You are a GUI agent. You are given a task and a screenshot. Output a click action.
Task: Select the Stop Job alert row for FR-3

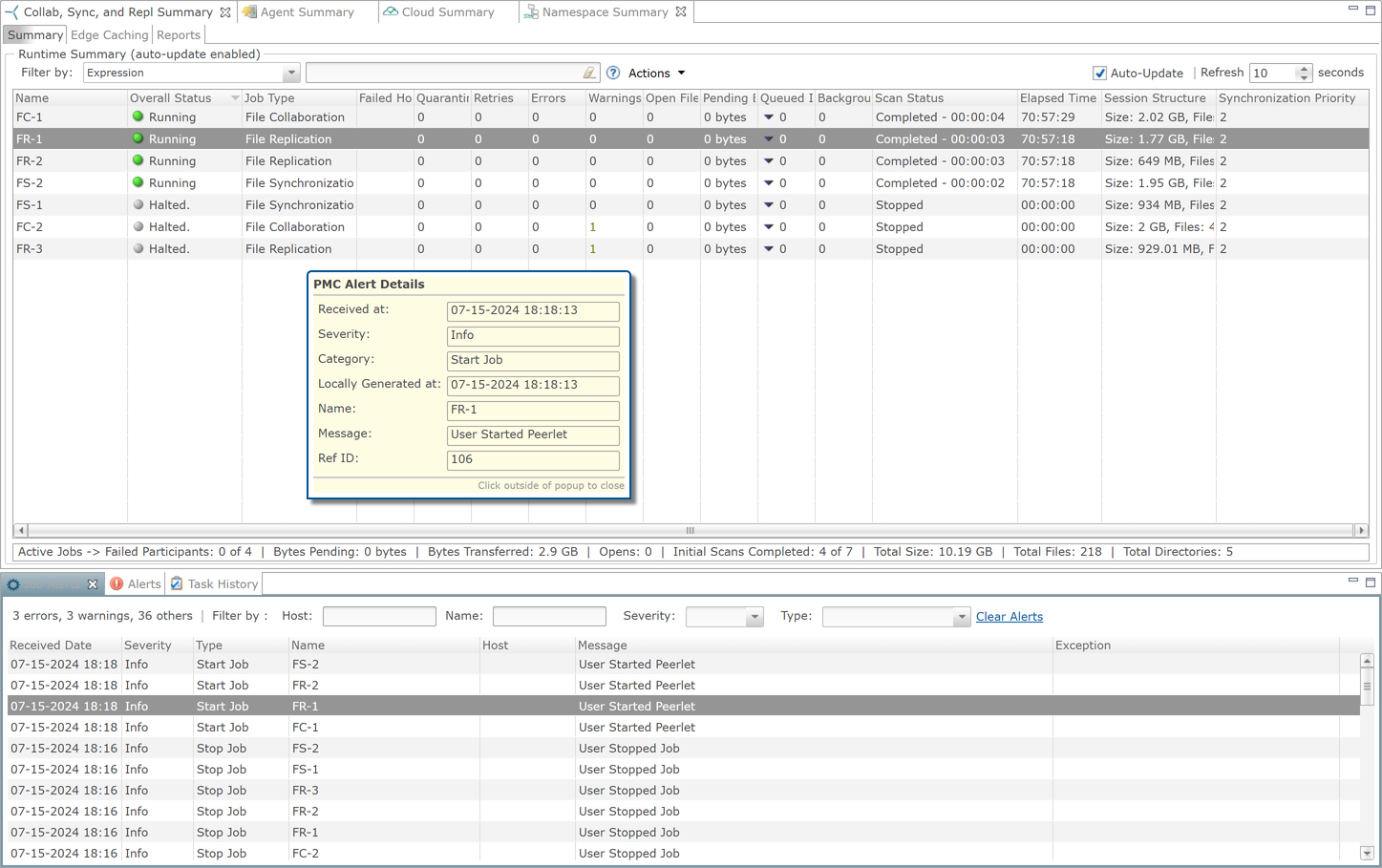[684, 791]
